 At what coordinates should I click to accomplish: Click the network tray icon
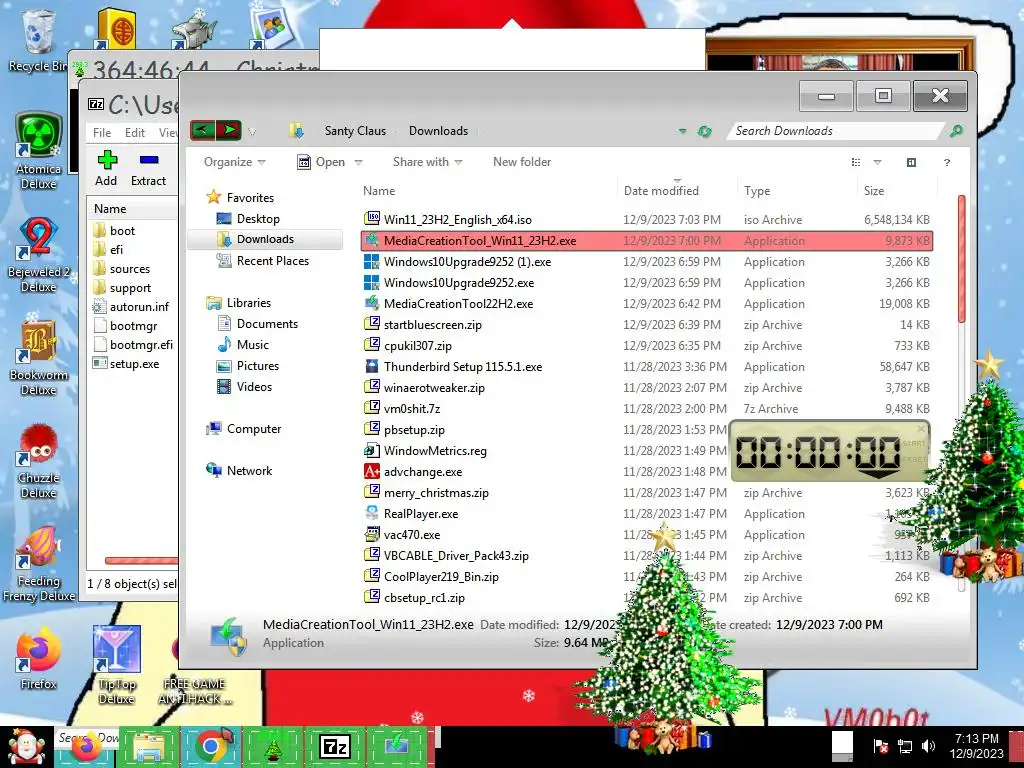(x=904, y=746)
